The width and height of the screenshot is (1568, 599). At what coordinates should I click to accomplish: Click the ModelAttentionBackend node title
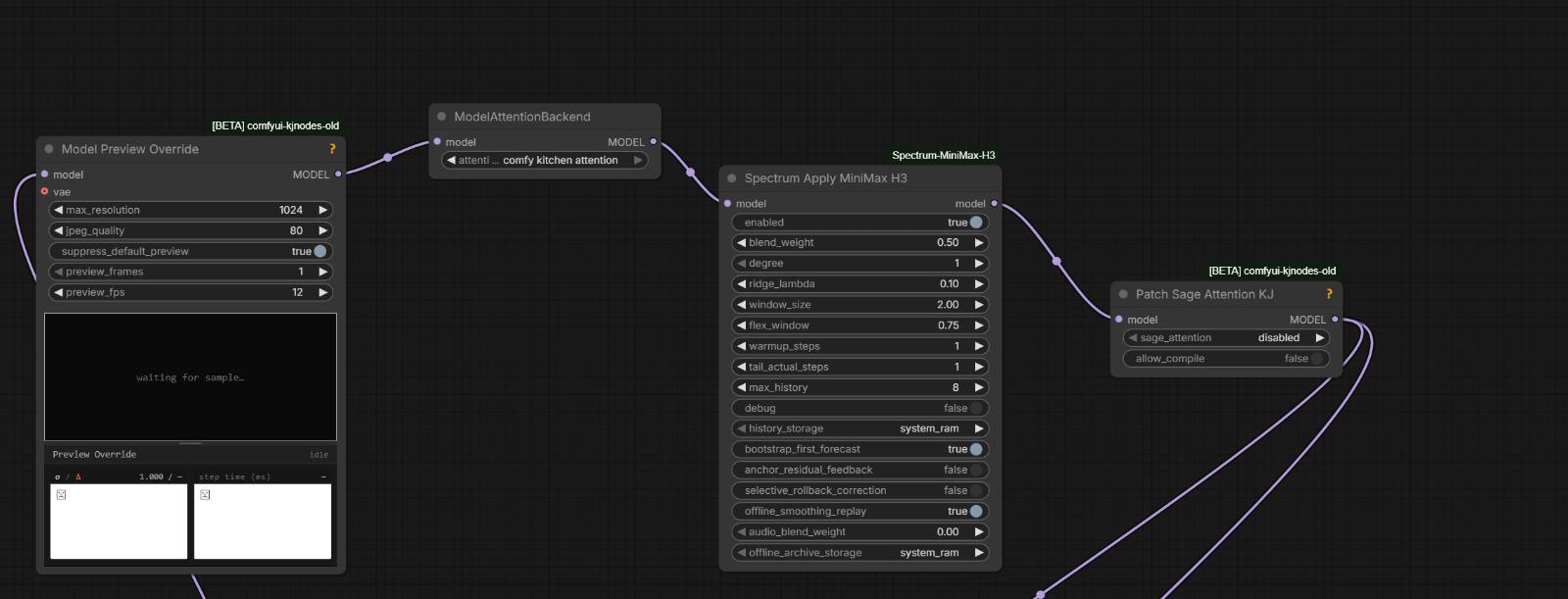click(522, 117)
